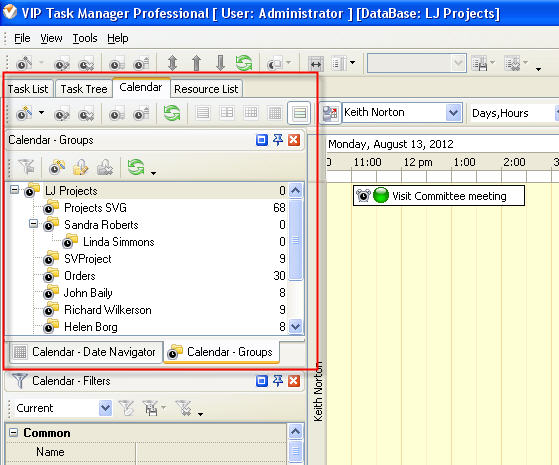
Task: Click the edit task icon in the Calendar toolbar
Action: (x=62, y=114)
